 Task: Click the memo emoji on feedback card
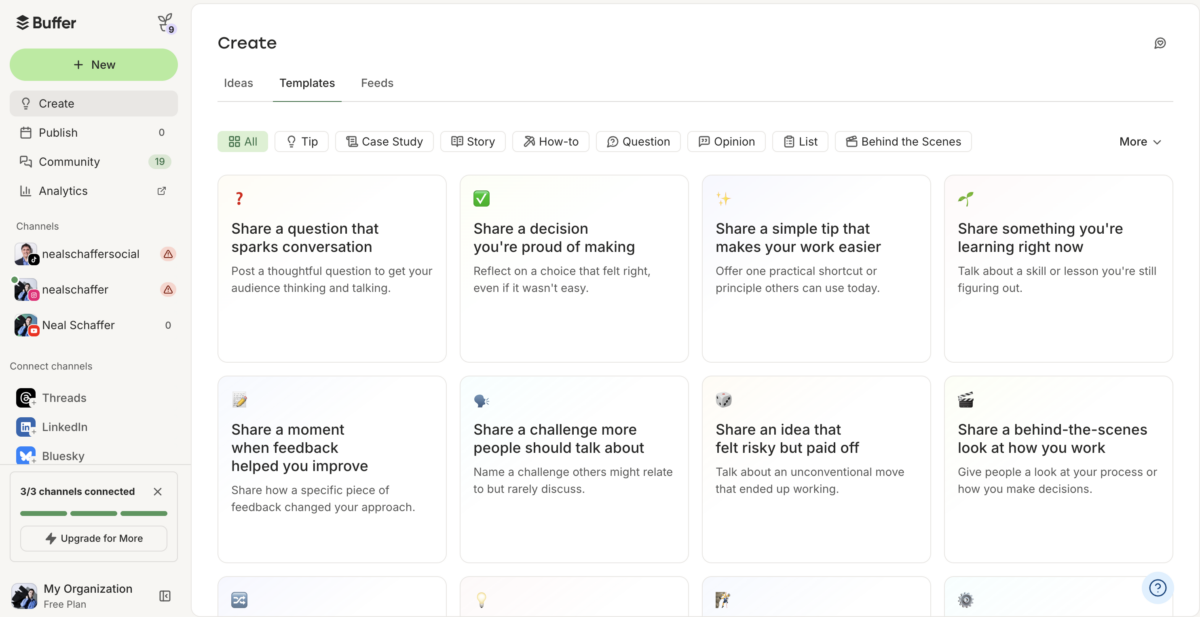pos(239,400)
